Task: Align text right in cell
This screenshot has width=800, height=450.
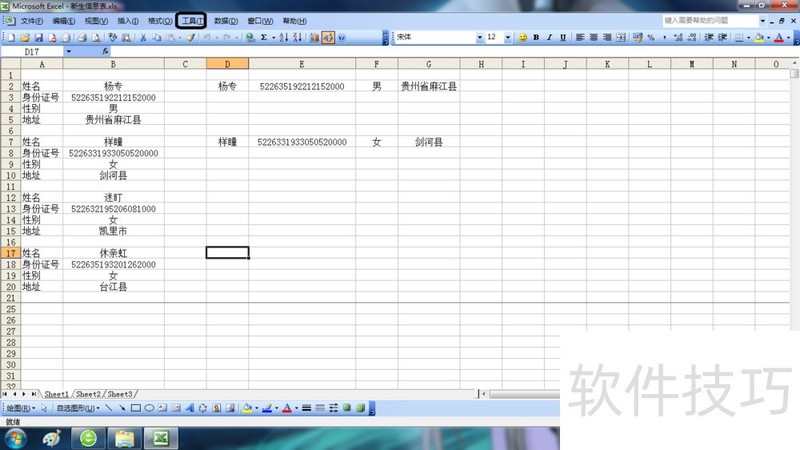Action: (x=607, y=37)
